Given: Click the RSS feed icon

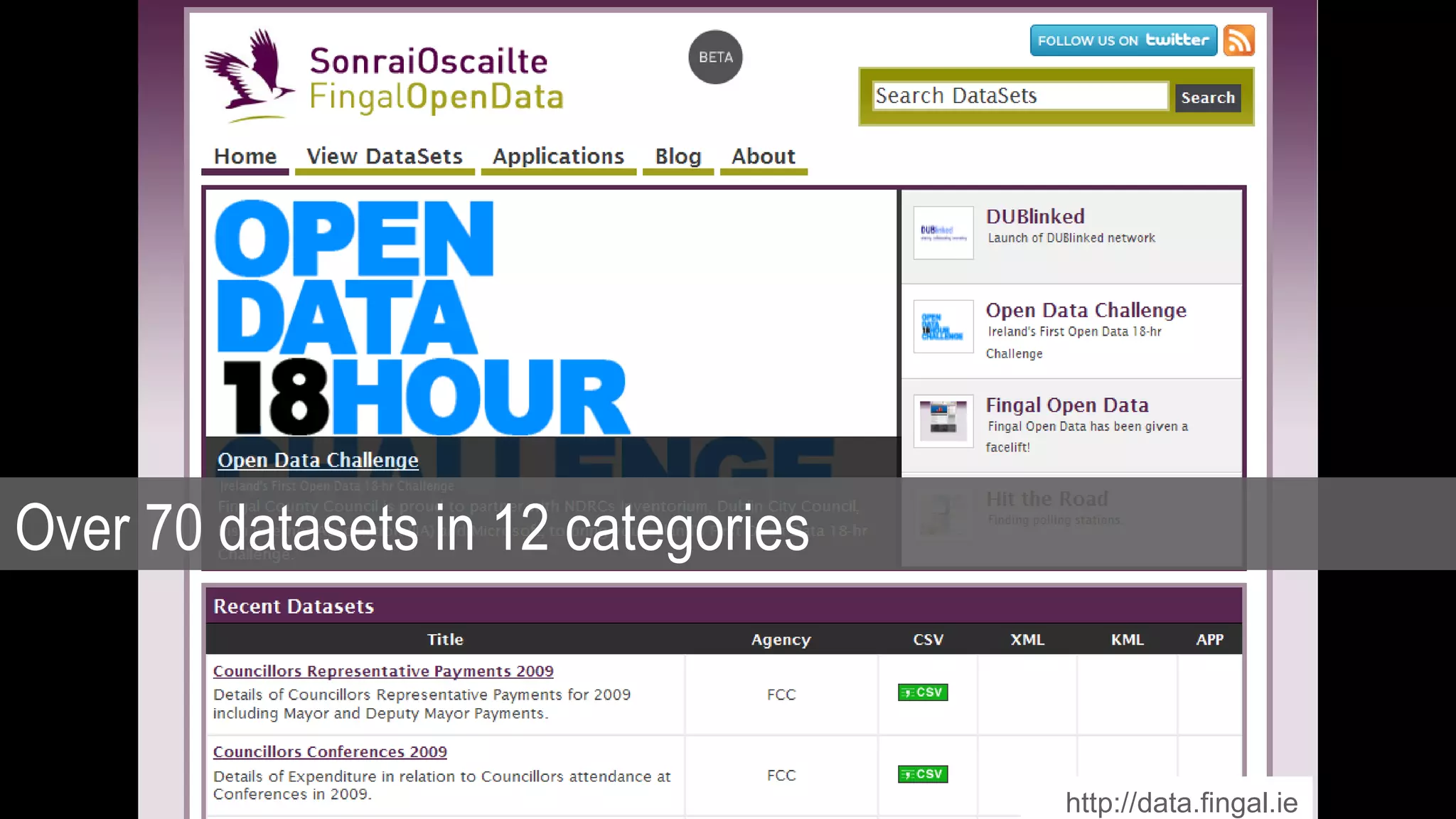Looking at the screenshot, I should point(1238,41).
